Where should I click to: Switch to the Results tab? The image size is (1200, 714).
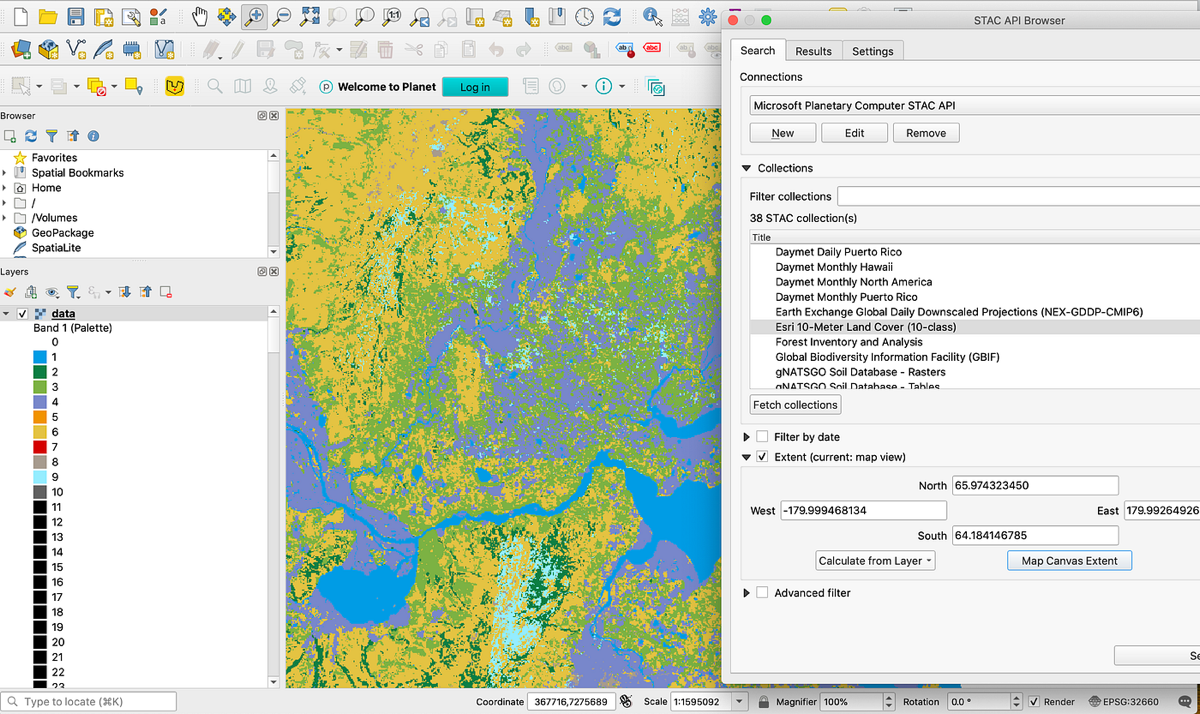813,51
